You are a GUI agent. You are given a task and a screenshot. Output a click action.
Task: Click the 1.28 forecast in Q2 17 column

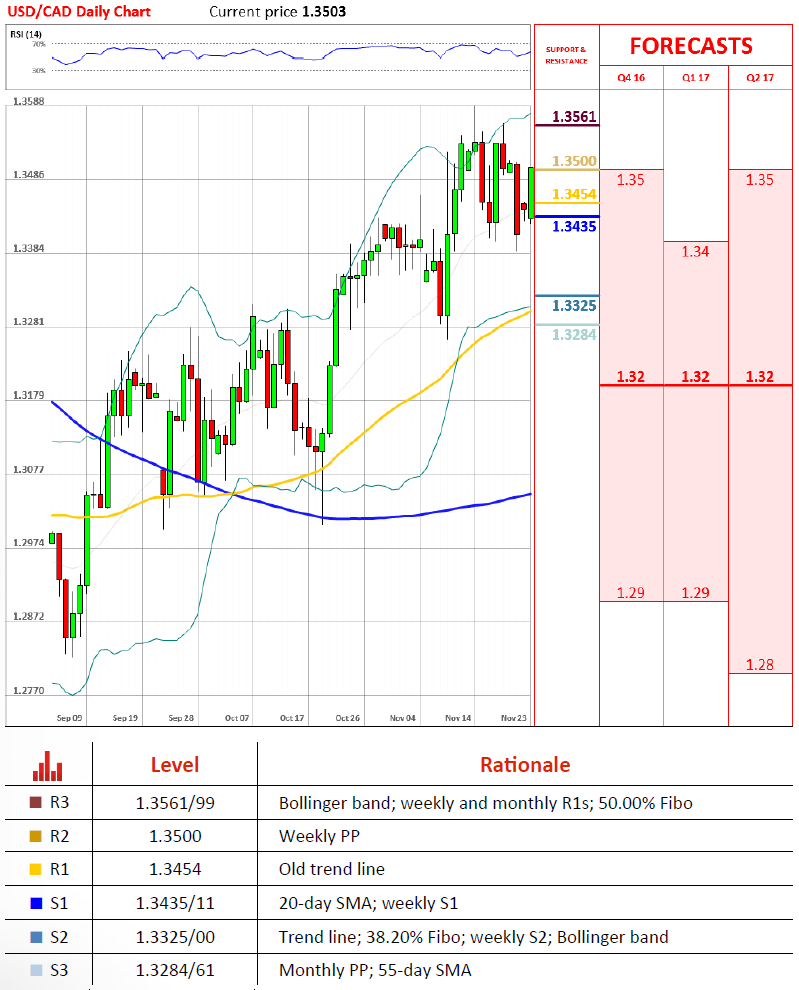point(759,665)
